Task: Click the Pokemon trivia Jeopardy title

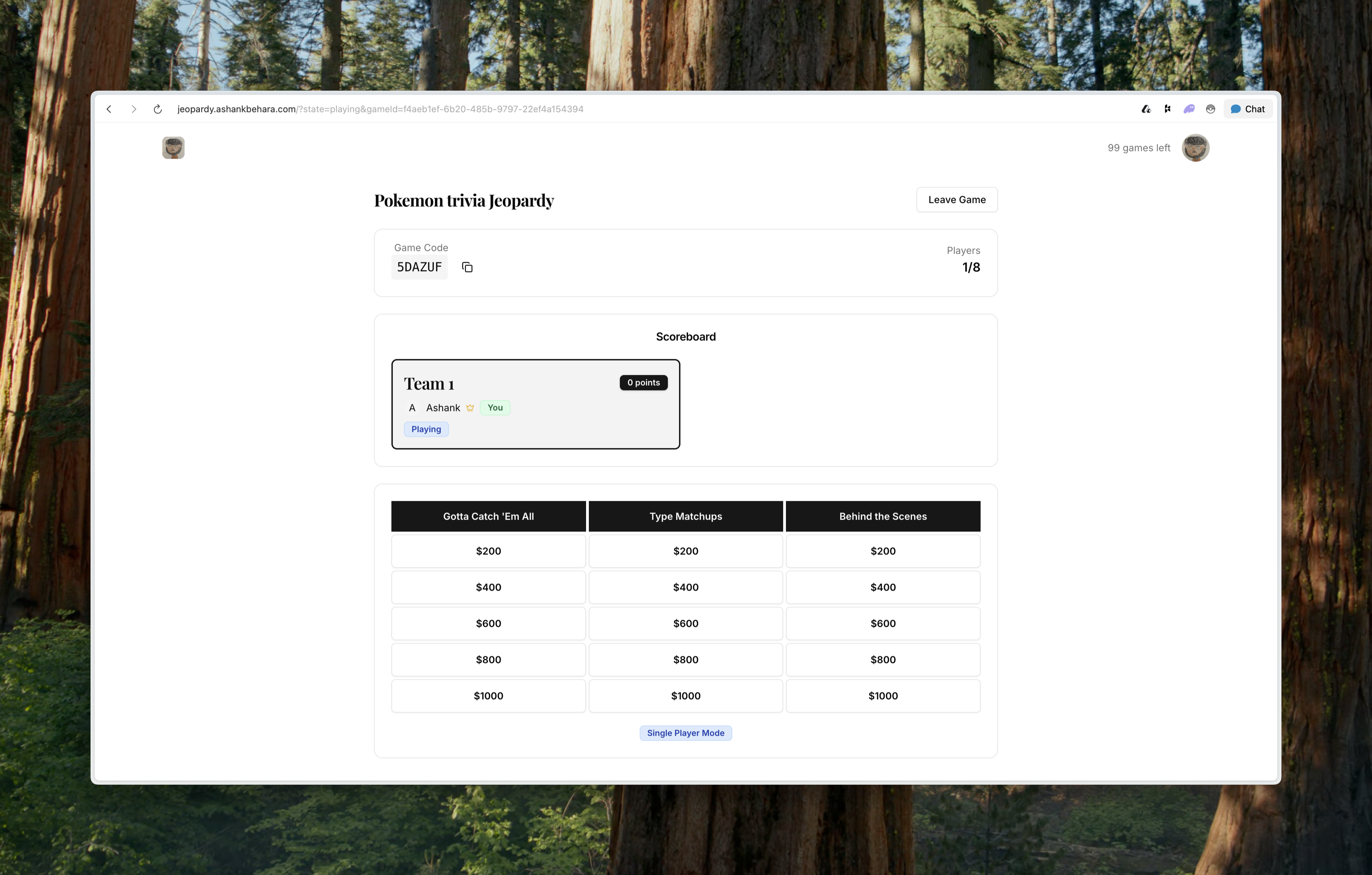Action: point(464,200)
